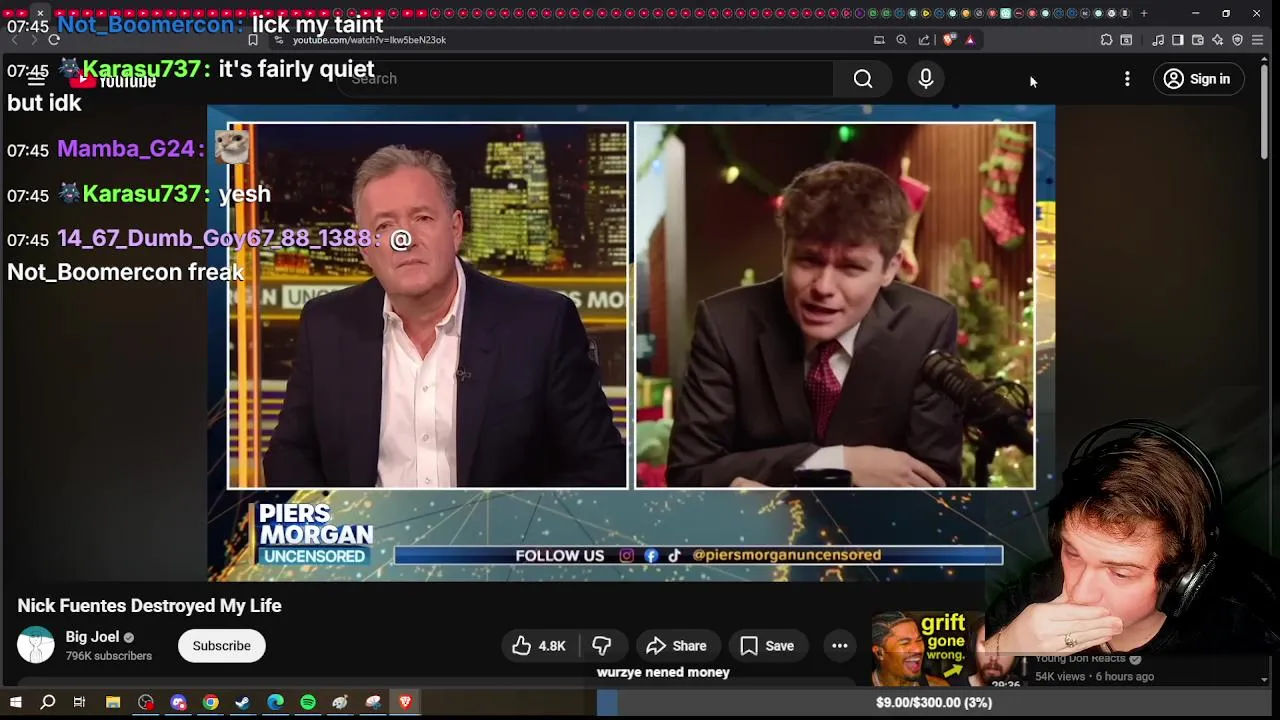
Task: Open Leo AI sparkle icon
Action: tap(1217, 40)
